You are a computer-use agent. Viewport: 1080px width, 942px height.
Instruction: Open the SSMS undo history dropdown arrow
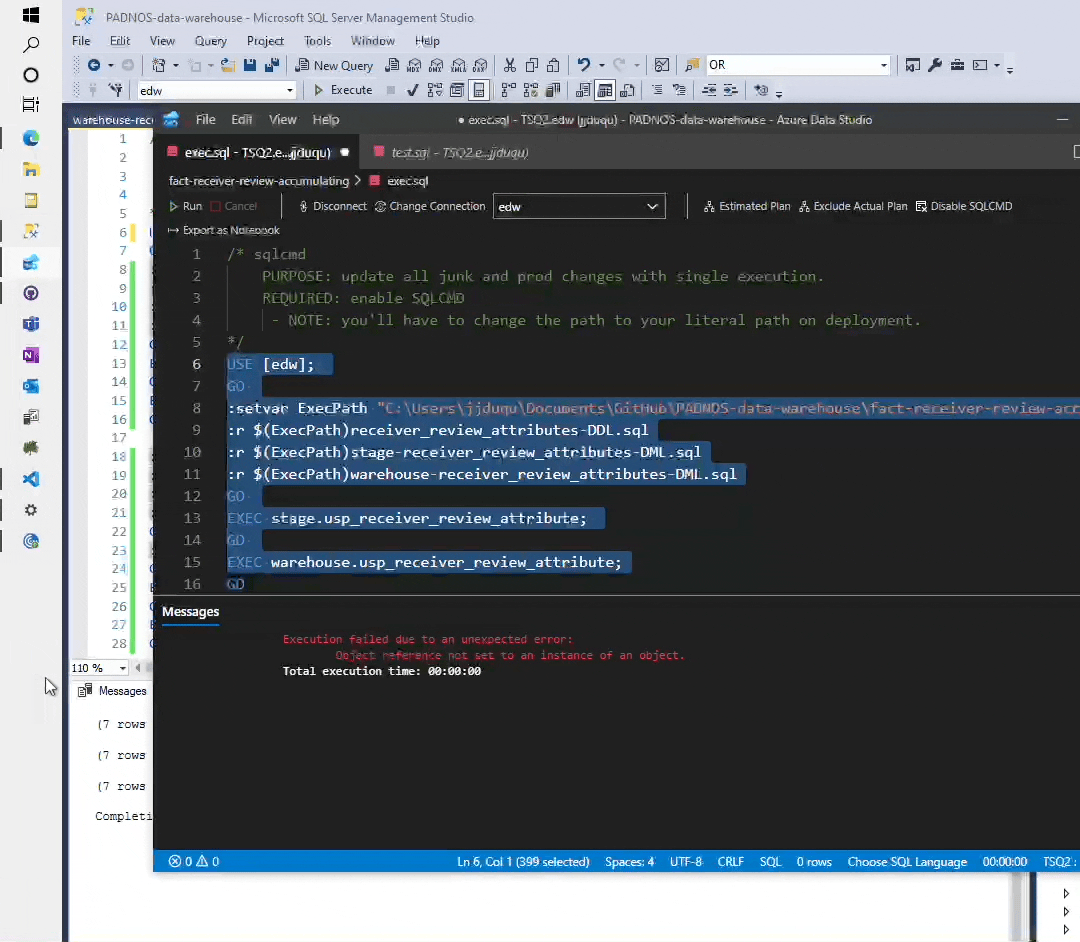[601, 65]
